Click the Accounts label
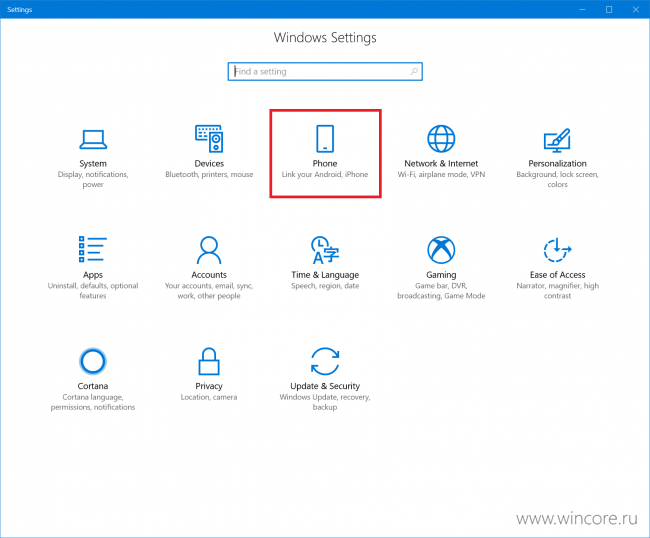This screenshot has height=538, width=650. [209, 275]
